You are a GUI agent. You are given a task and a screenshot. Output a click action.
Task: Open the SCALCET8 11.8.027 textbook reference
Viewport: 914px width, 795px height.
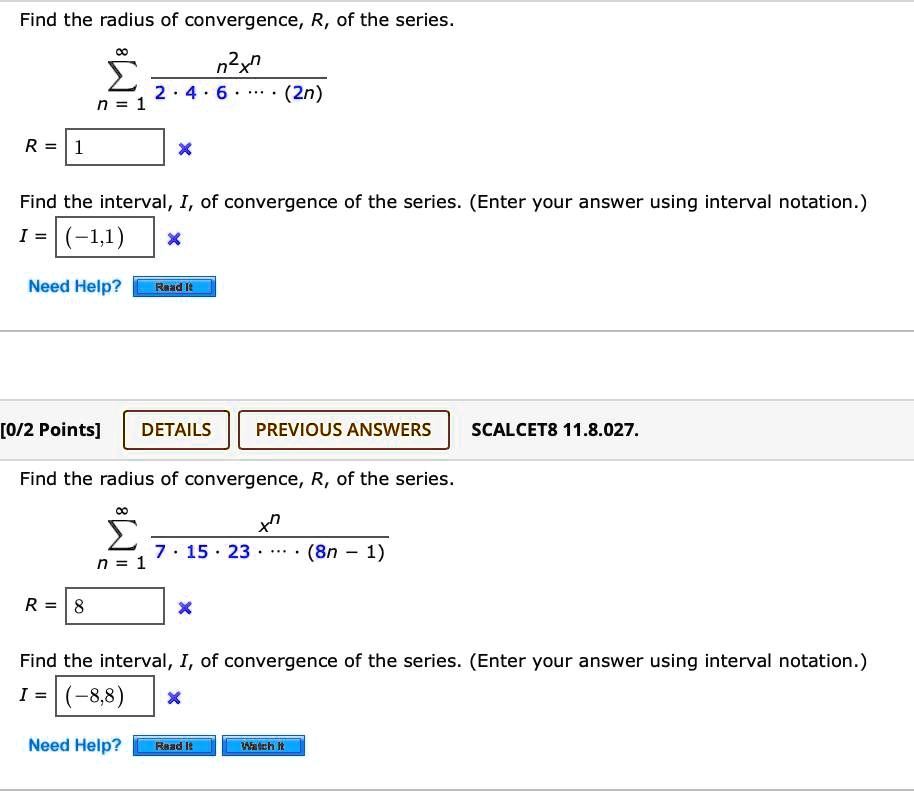[553, 430]
